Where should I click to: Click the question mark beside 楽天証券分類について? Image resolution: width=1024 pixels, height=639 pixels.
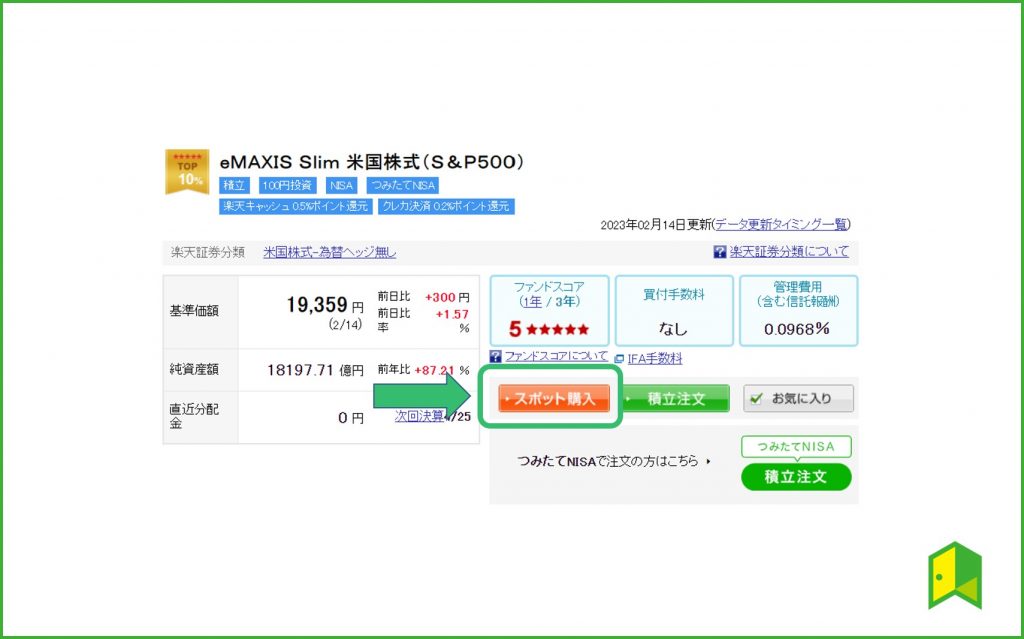[718, 252]
